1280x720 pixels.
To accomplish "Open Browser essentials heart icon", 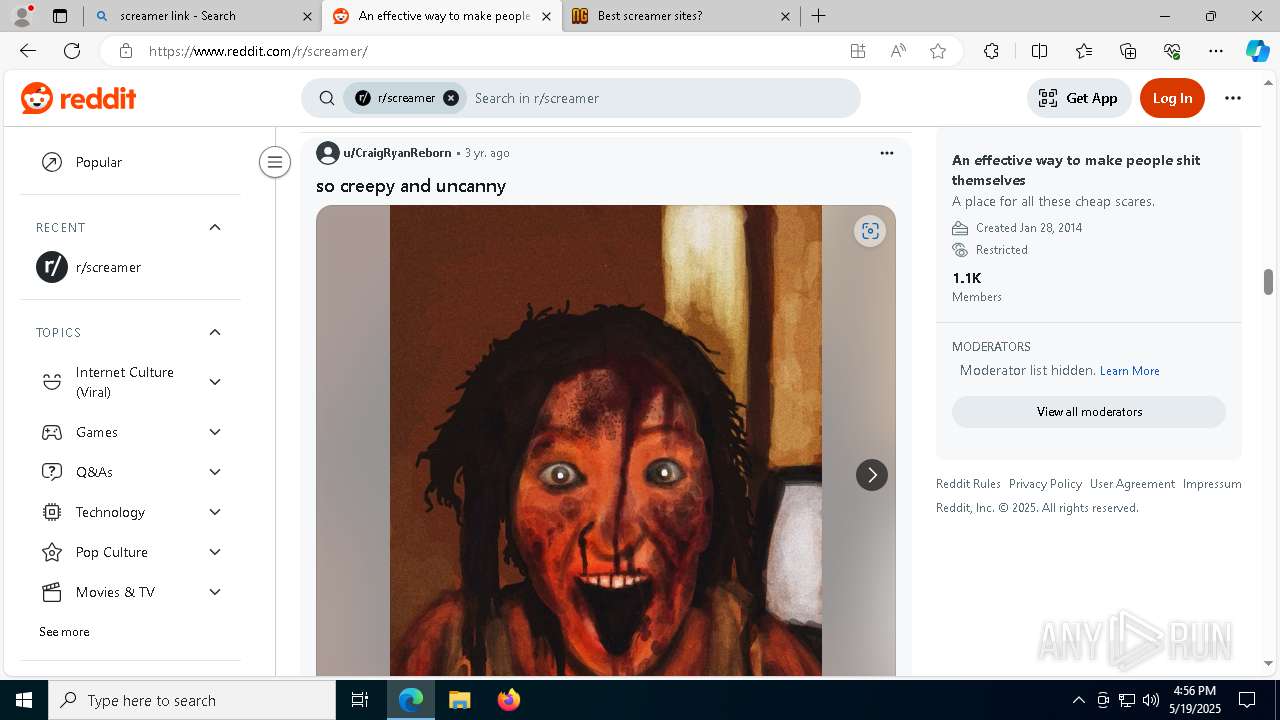I will 1172,51.
